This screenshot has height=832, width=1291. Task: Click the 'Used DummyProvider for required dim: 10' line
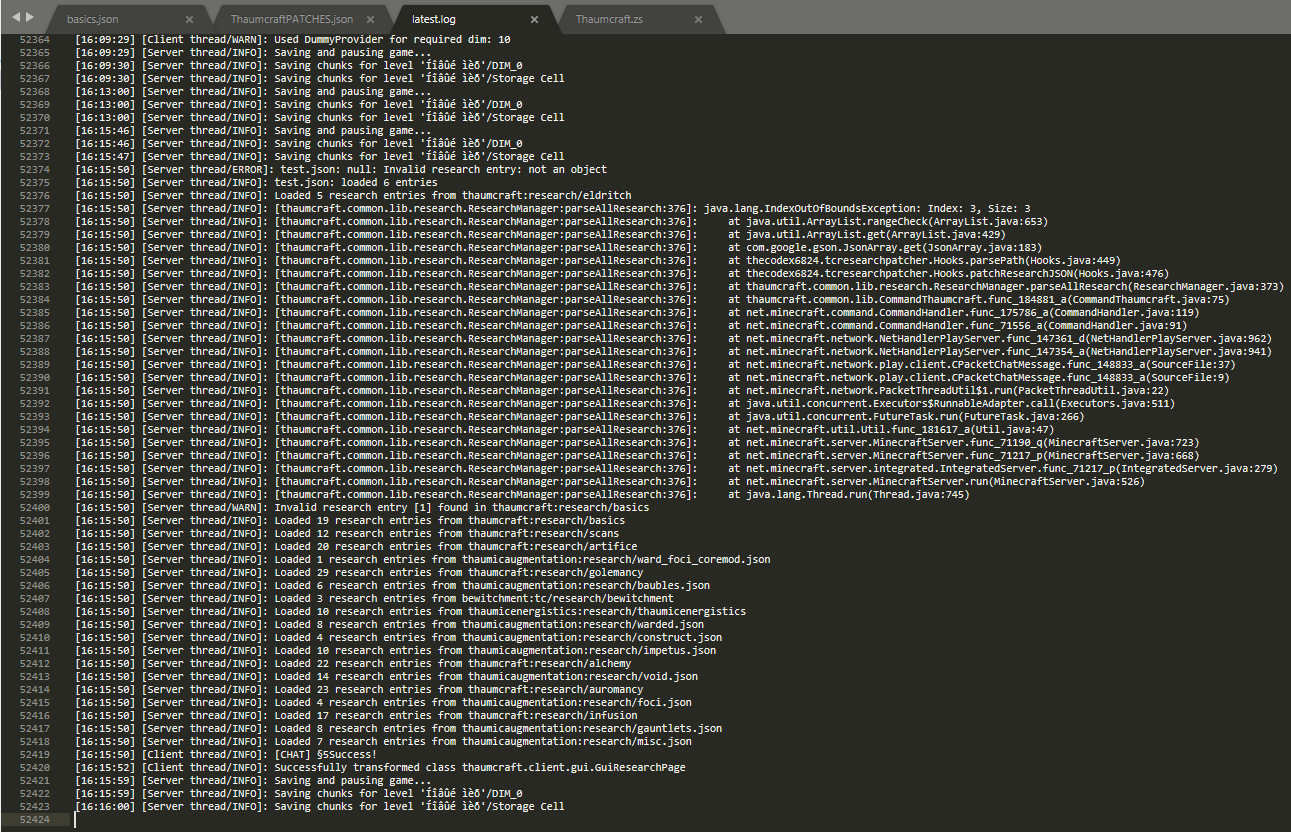click(x=293, y=39)
